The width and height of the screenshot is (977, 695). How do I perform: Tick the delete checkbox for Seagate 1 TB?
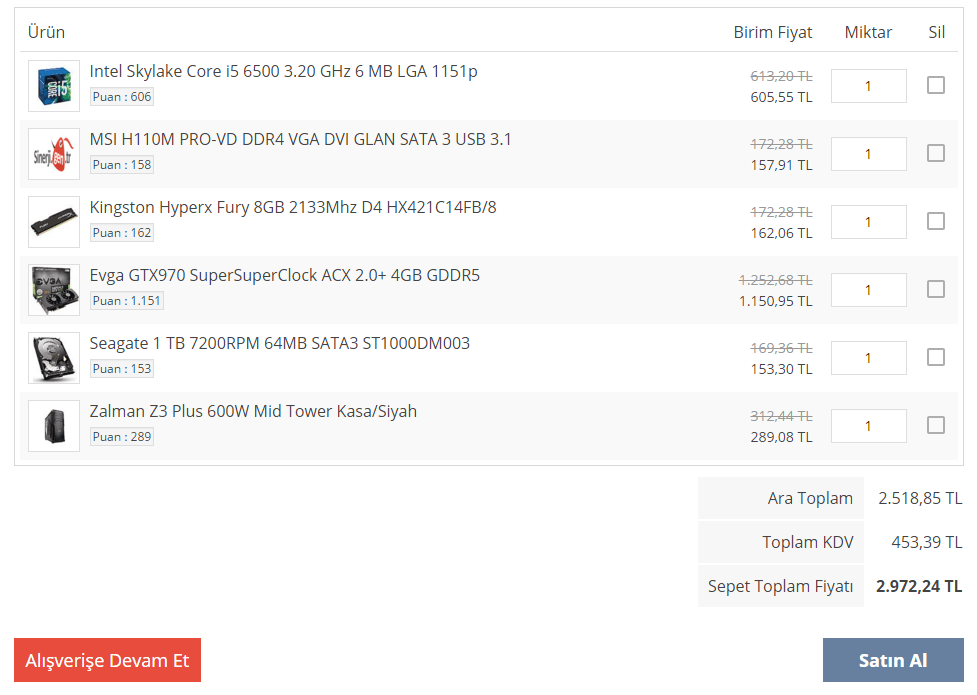click(x=936, y=357)
